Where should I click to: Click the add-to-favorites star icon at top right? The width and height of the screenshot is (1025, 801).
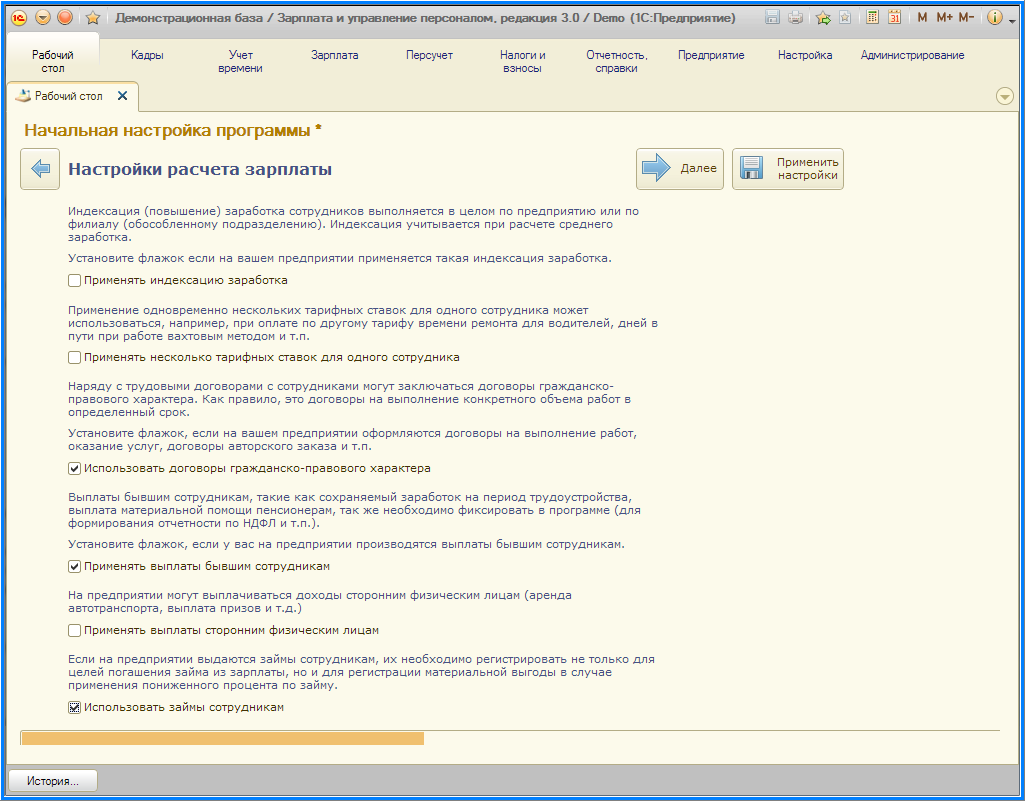point(823,18)
